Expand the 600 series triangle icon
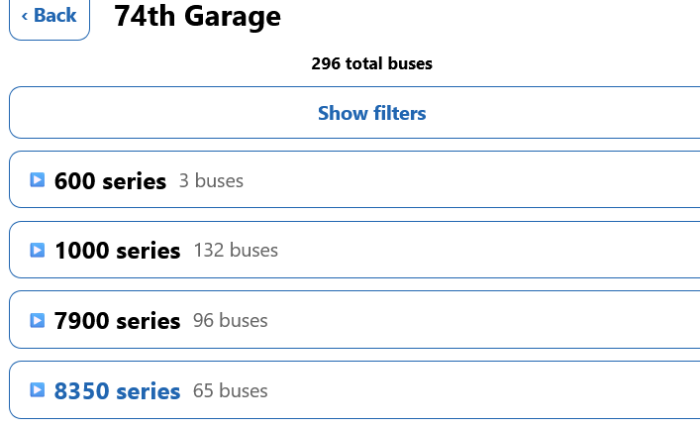The height and width of the screenshot is (428, 700). click(x=37, y=180)
